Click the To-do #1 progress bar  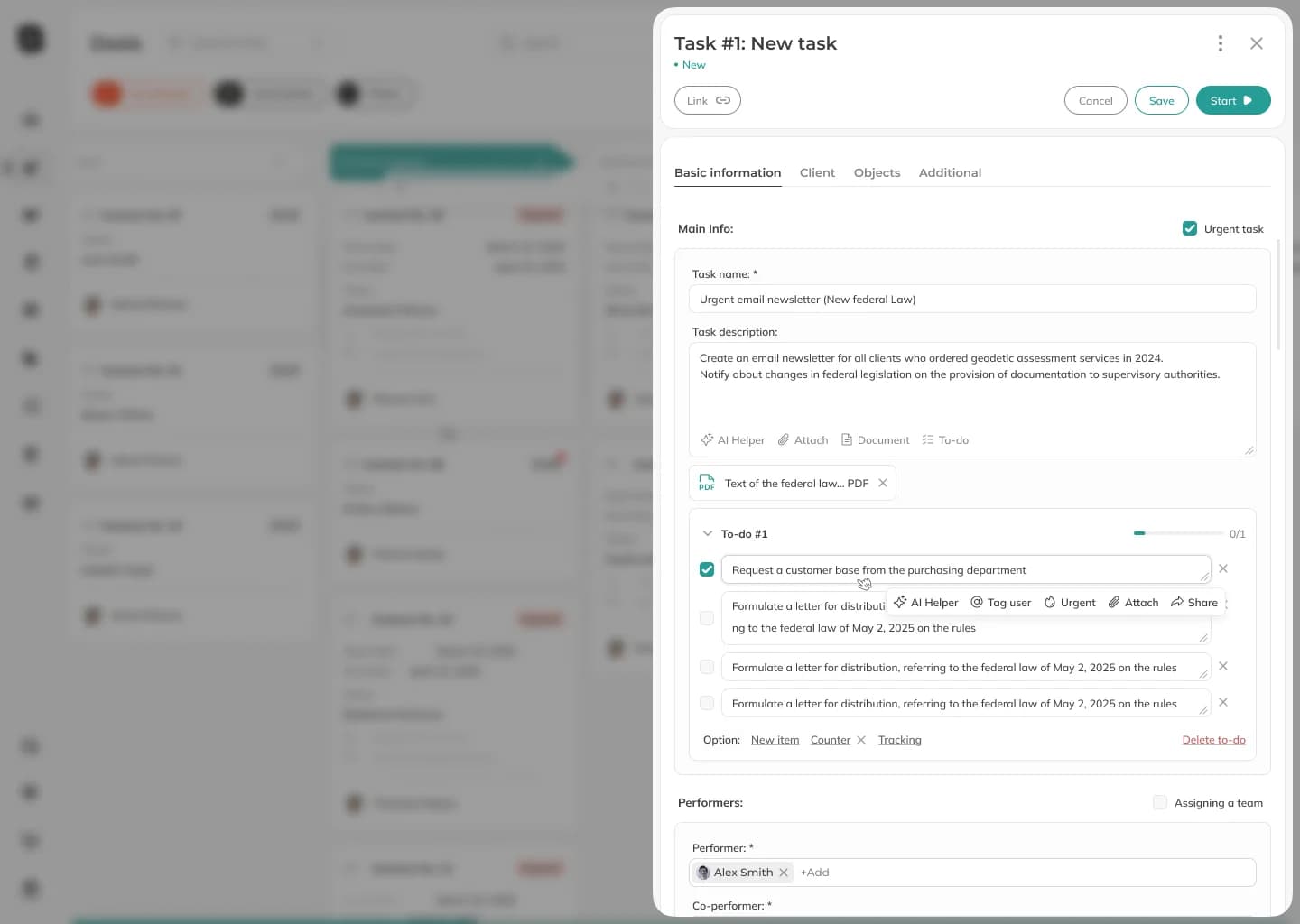tap(1177, 533)
